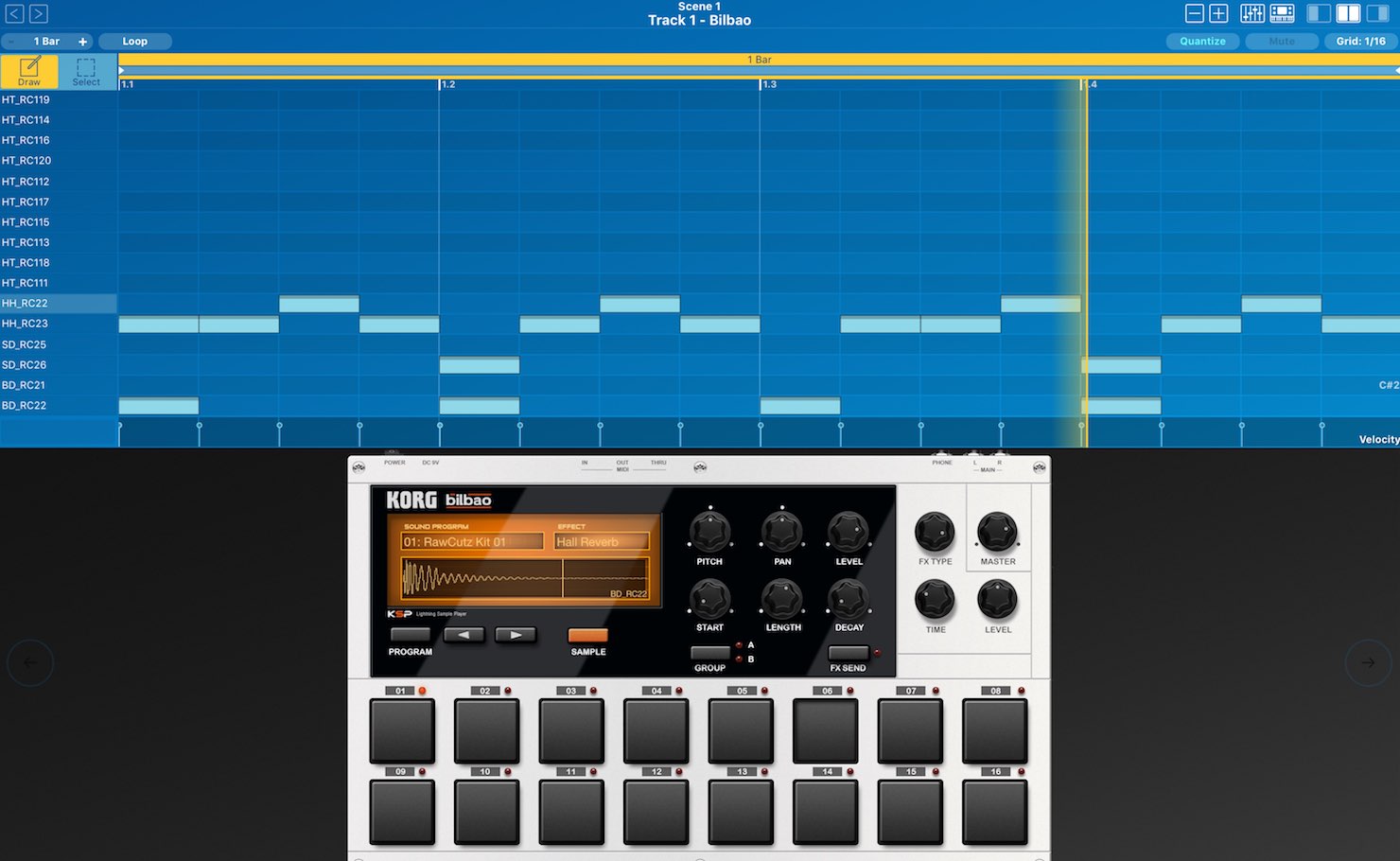Toggle Loop mode

click(x=134, y=42)
